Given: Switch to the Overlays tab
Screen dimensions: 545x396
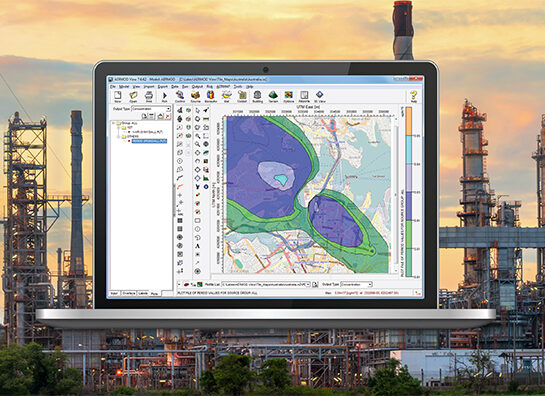Looking at the screenshot, I should pos(129,293).
